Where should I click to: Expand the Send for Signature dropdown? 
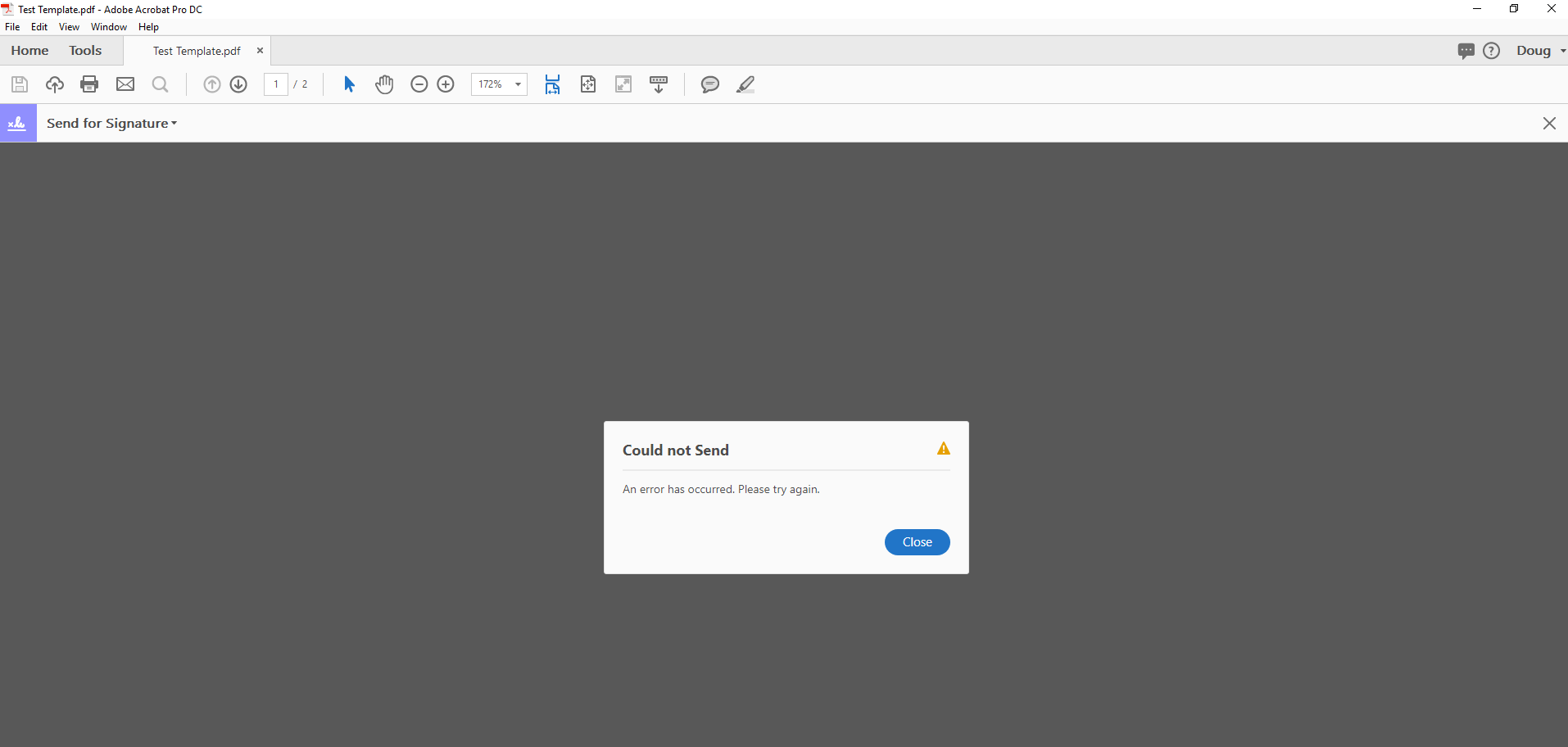tap(111, 123)
